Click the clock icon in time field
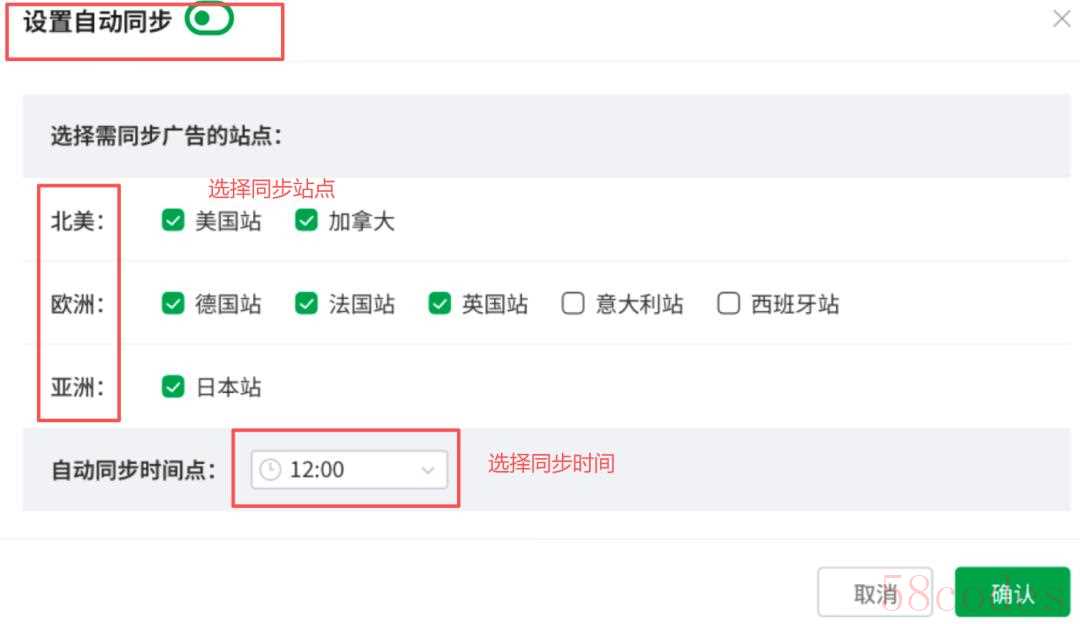 pyautogui.click(x=270, y=469)
